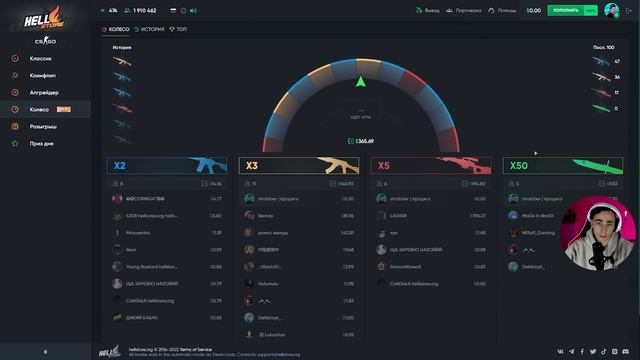Screen dimensions: 640x360
Task: Open the TikTok social link
Action: click(x=604, y=351)
